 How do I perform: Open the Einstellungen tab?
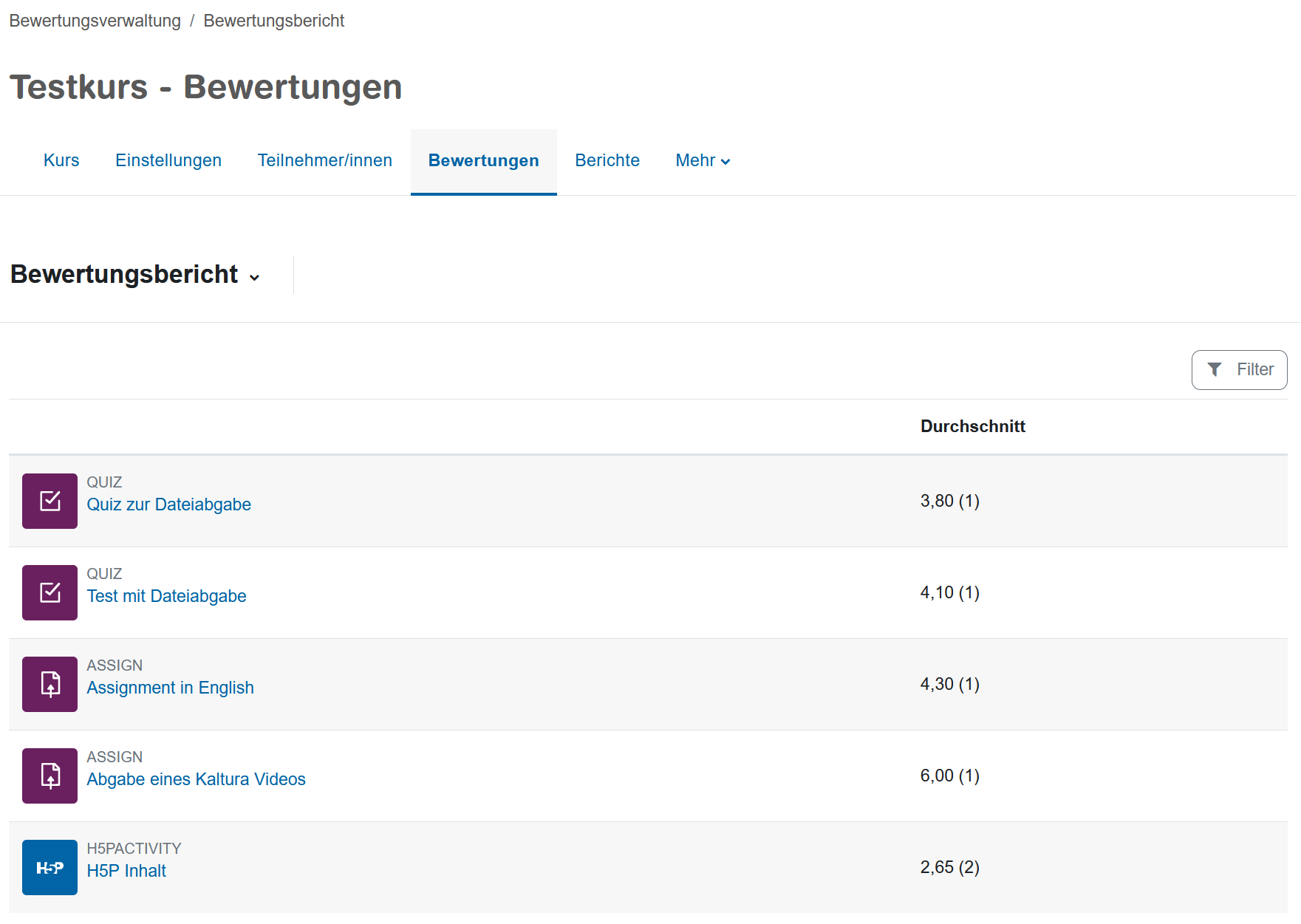pyautogui.click(x=168, y=160)
